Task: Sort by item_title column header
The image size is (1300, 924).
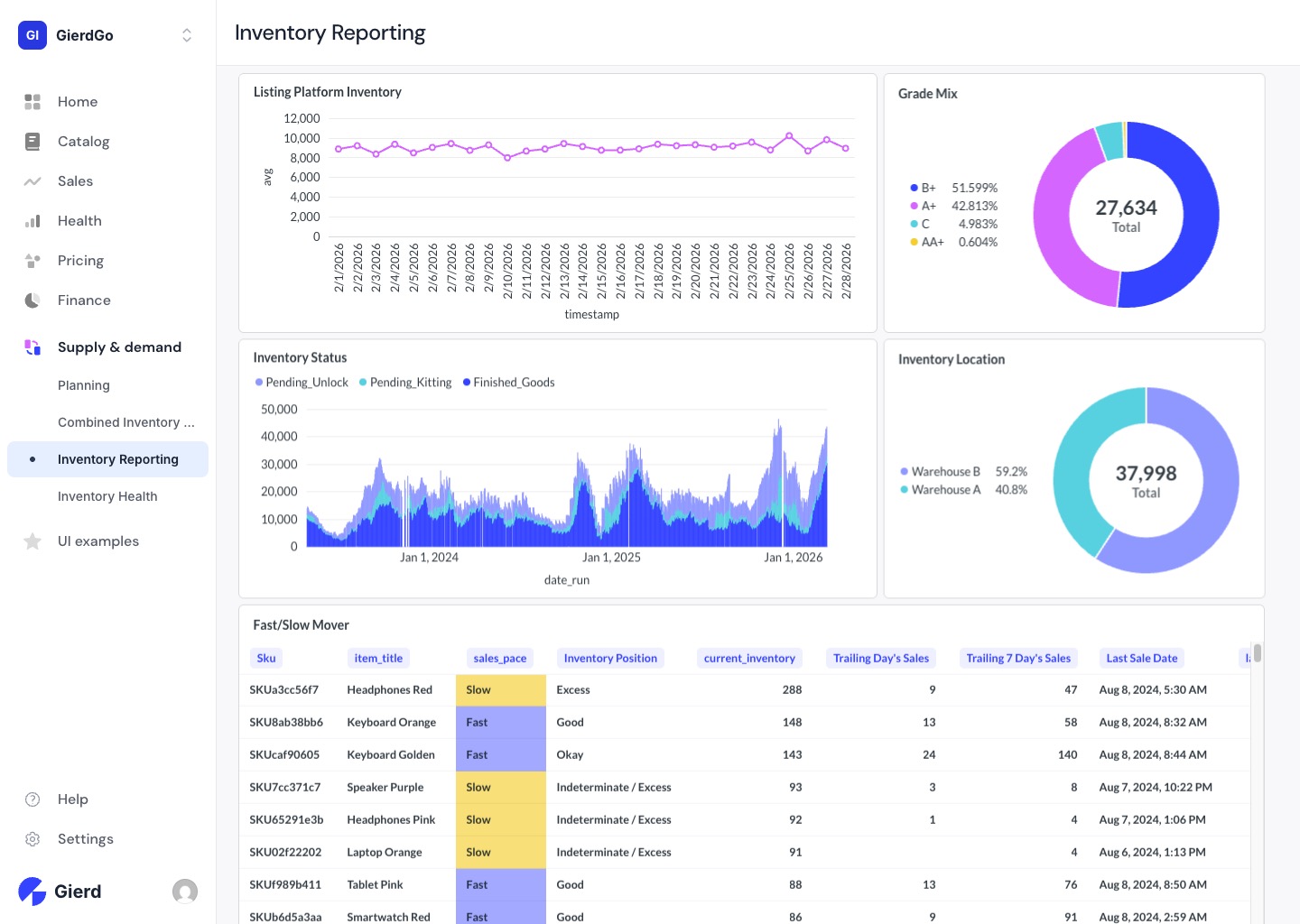Action: click(x=378, y=658)
